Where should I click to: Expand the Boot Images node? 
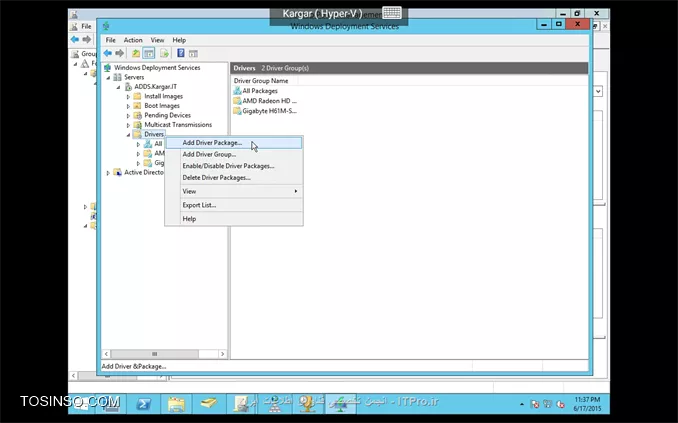(128, 106)
